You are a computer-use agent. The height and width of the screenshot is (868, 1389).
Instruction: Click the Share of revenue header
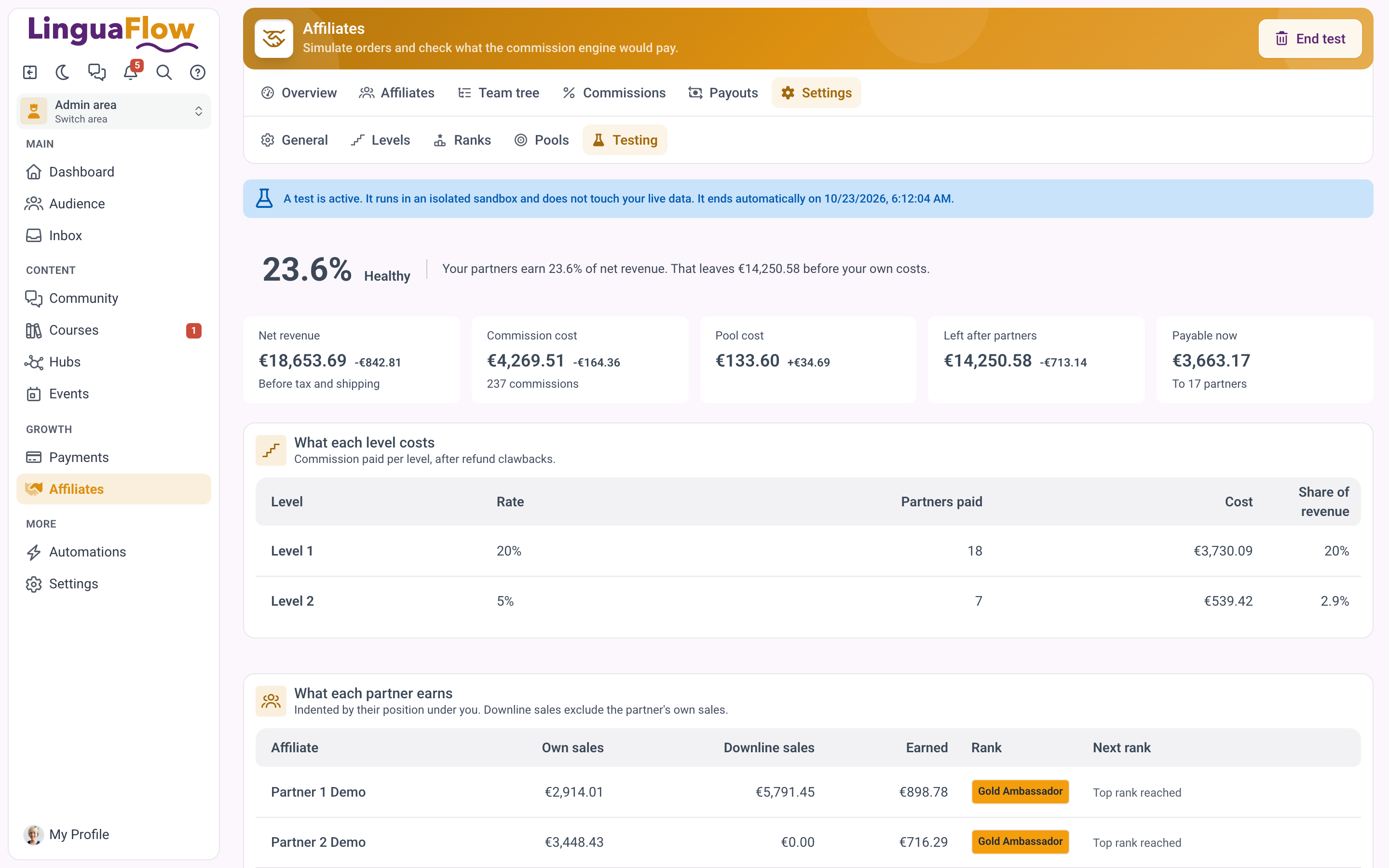tap(1323, 502)
